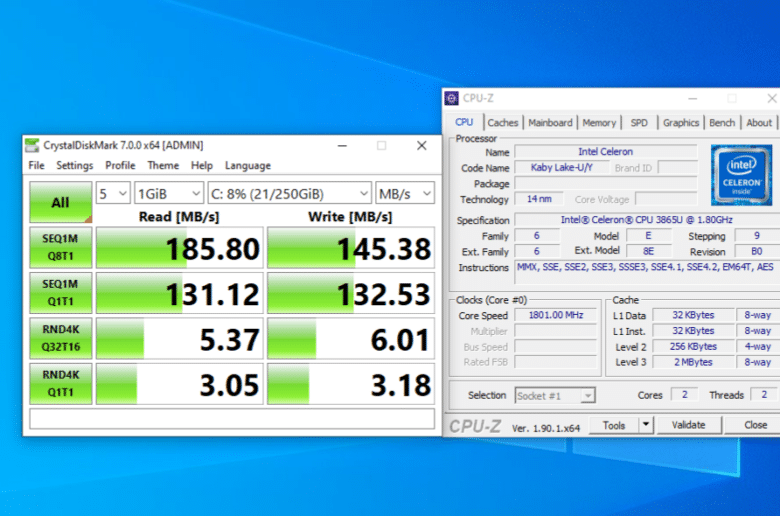Click the Celeron CPU 3865U specification field
The width and height of the screenshot is (780, 516).
coord(647,220)
